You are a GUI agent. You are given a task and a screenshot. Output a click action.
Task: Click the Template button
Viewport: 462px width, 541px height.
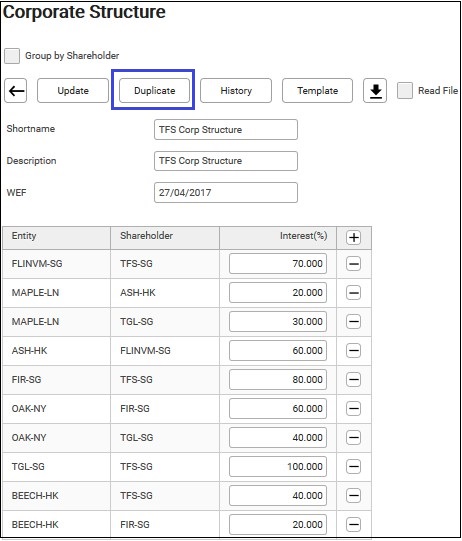(x=317, y=91)
